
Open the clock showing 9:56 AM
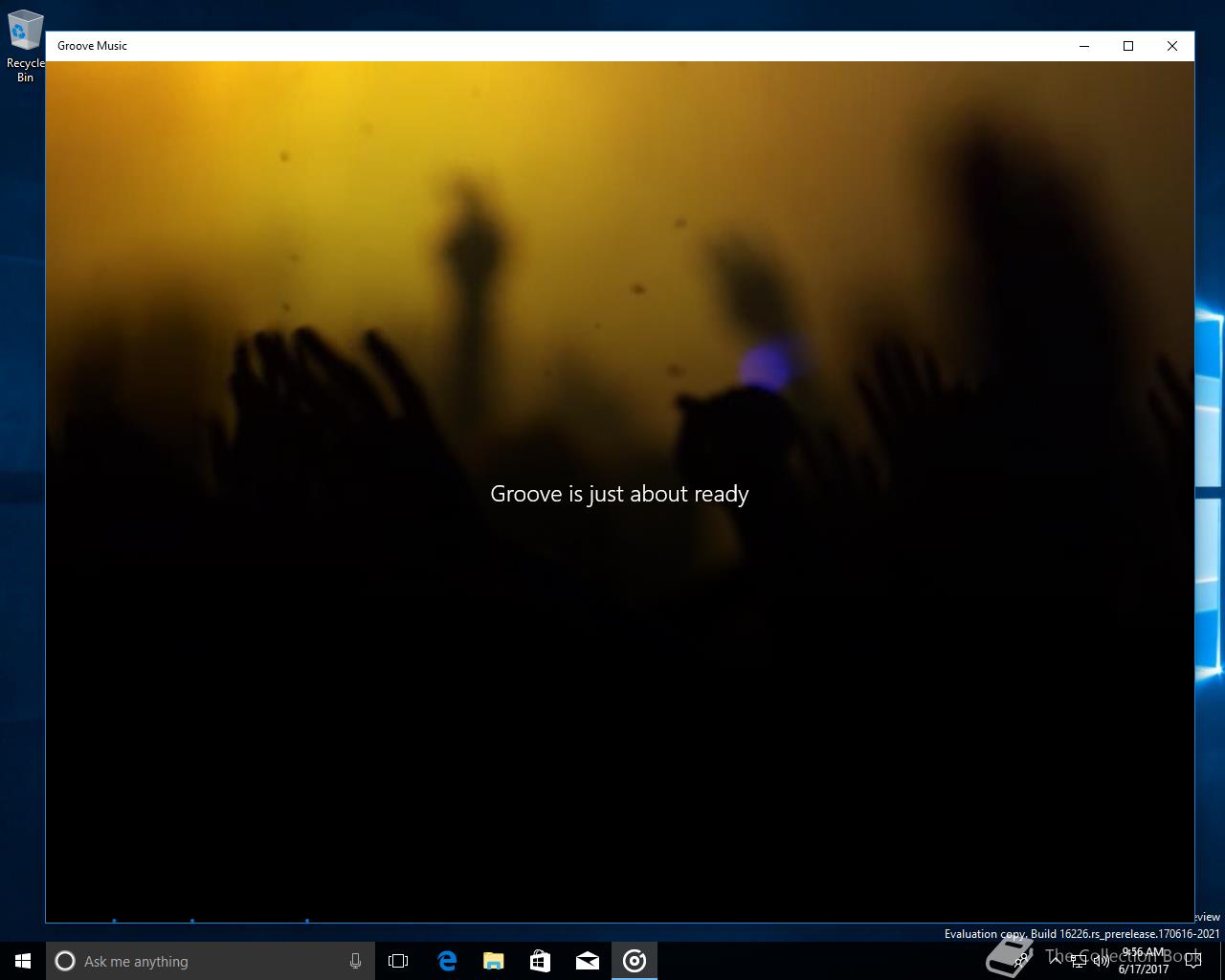pyautogui.click(x=1144, y=961)
